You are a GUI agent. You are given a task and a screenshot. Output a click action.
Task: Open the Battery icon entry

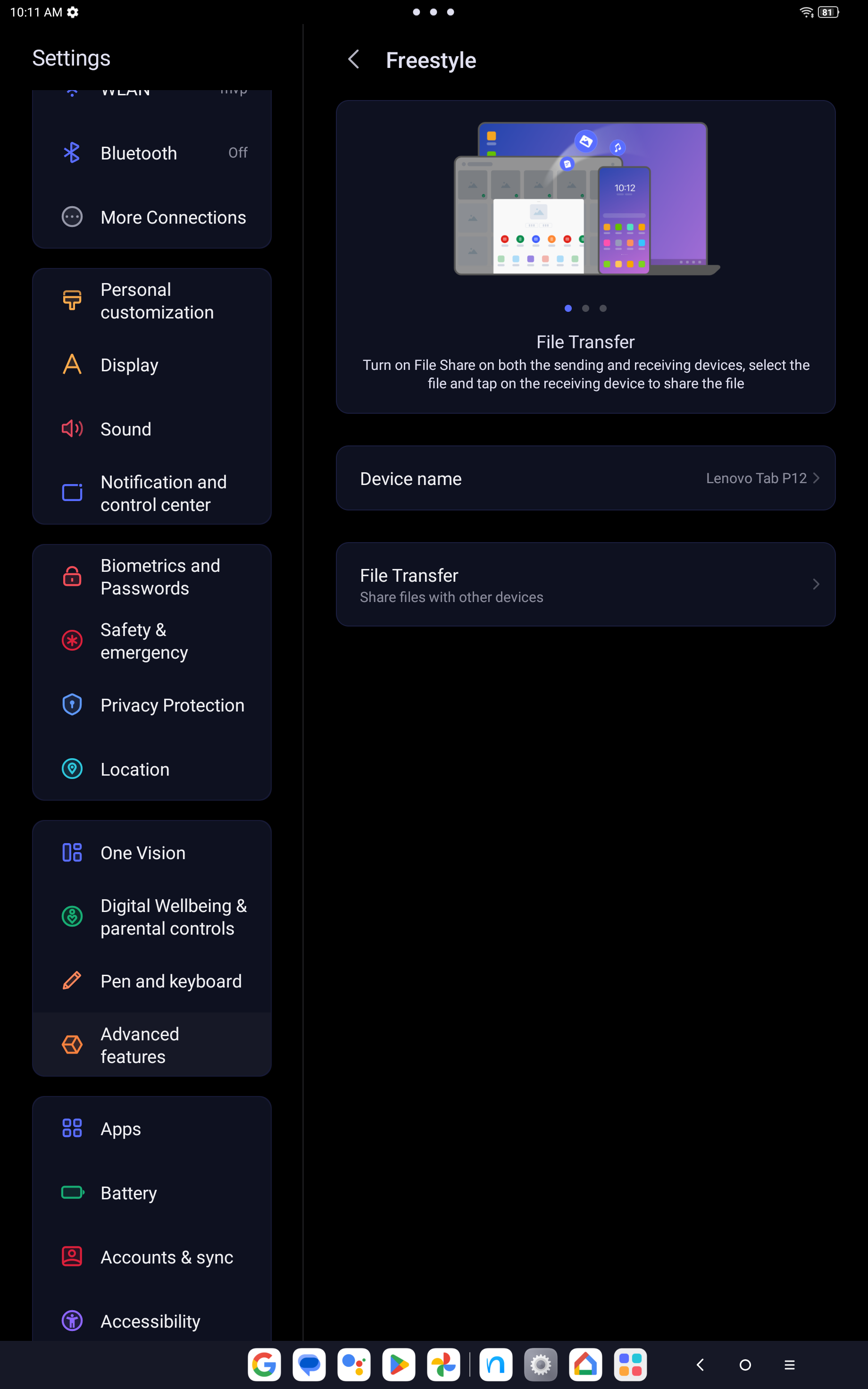click(x=72, y=1193)
